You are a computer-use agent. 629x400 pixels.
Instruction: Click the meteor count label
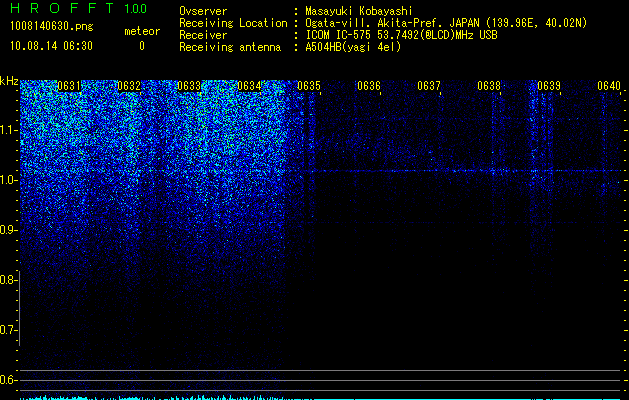(142, 31)
